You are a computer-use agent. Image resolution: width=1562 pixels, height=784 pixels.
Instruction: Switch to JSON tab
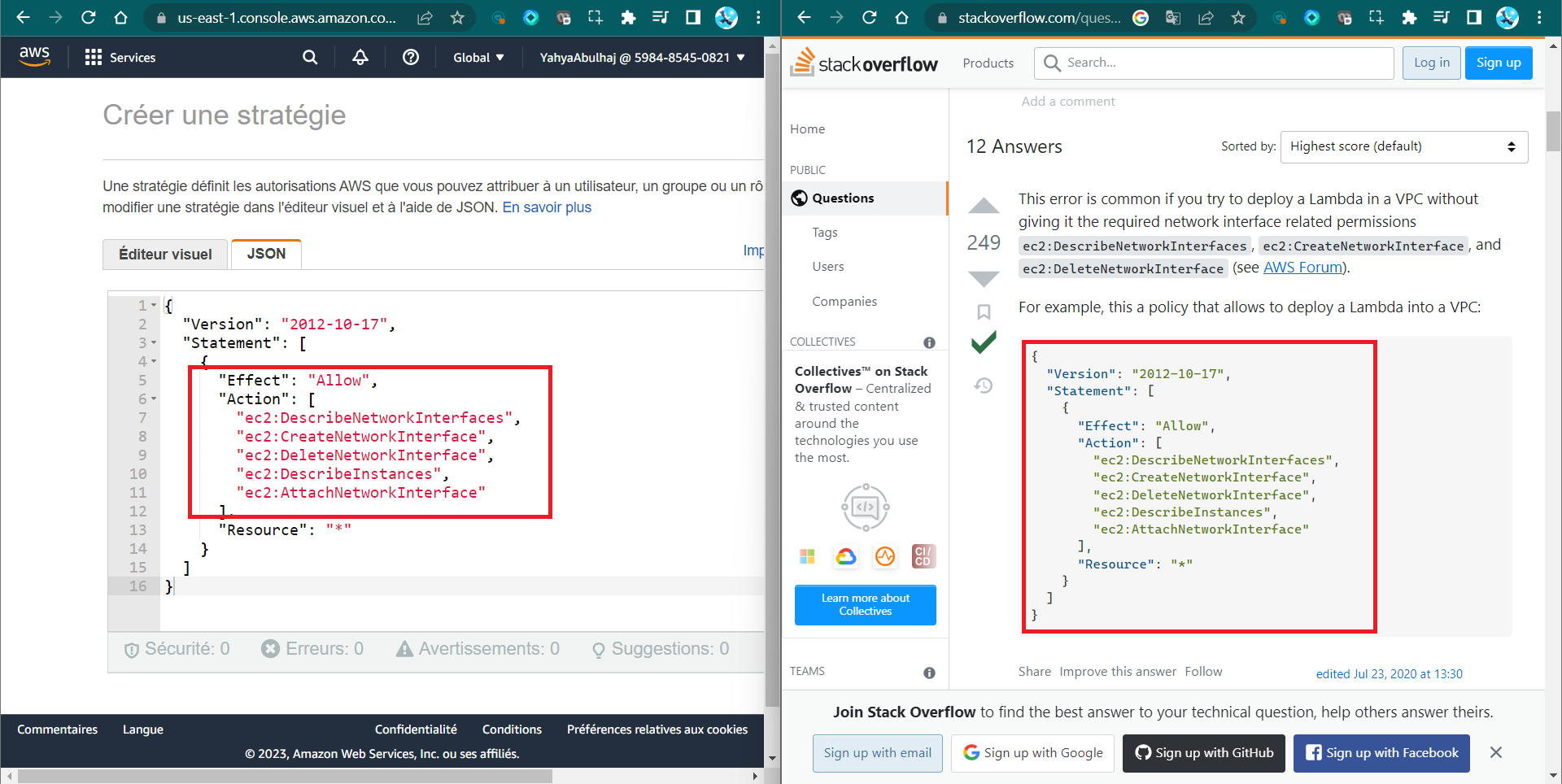[x=266, y=254]
